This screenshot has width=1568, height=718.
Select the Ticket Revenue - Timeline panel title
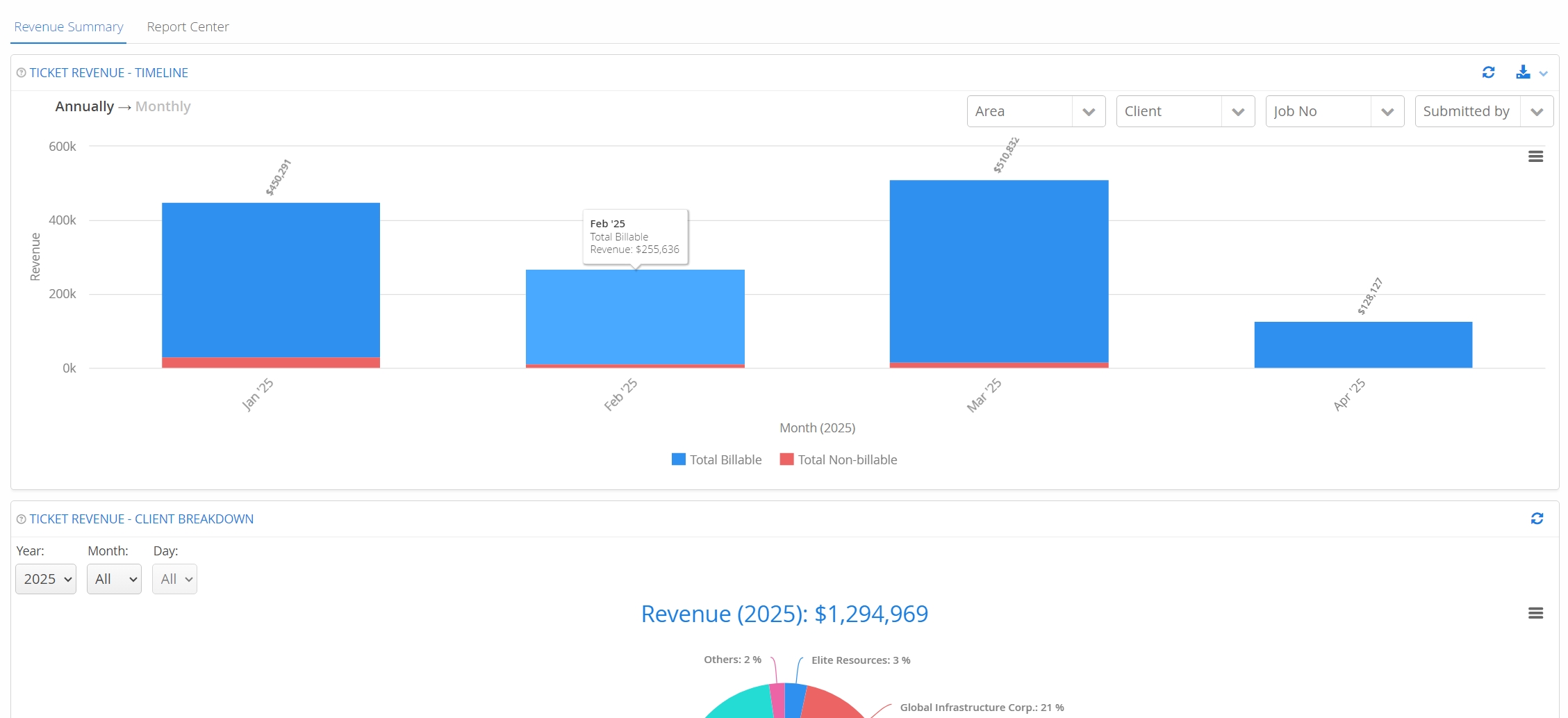(109, 73)
